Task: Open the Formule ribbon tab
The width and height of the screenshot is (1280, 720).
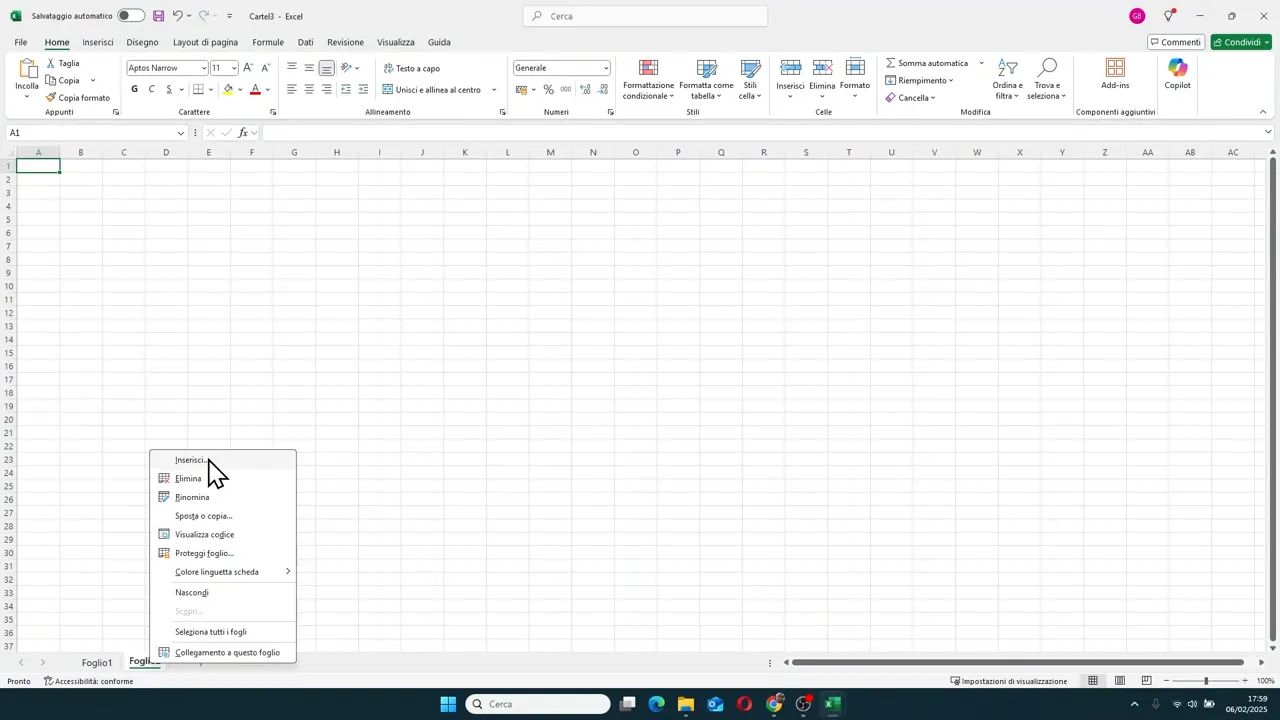Action: pyautogui.click(x=268, y=42)
